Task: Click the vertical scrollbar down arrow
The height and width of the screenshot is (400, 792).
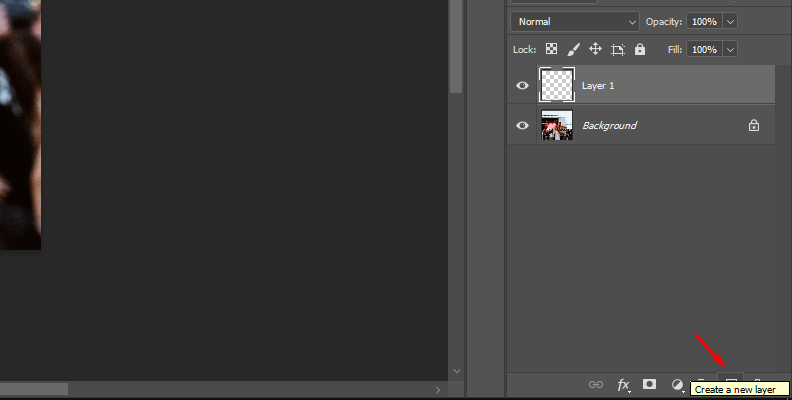Action: click(457, 371)
